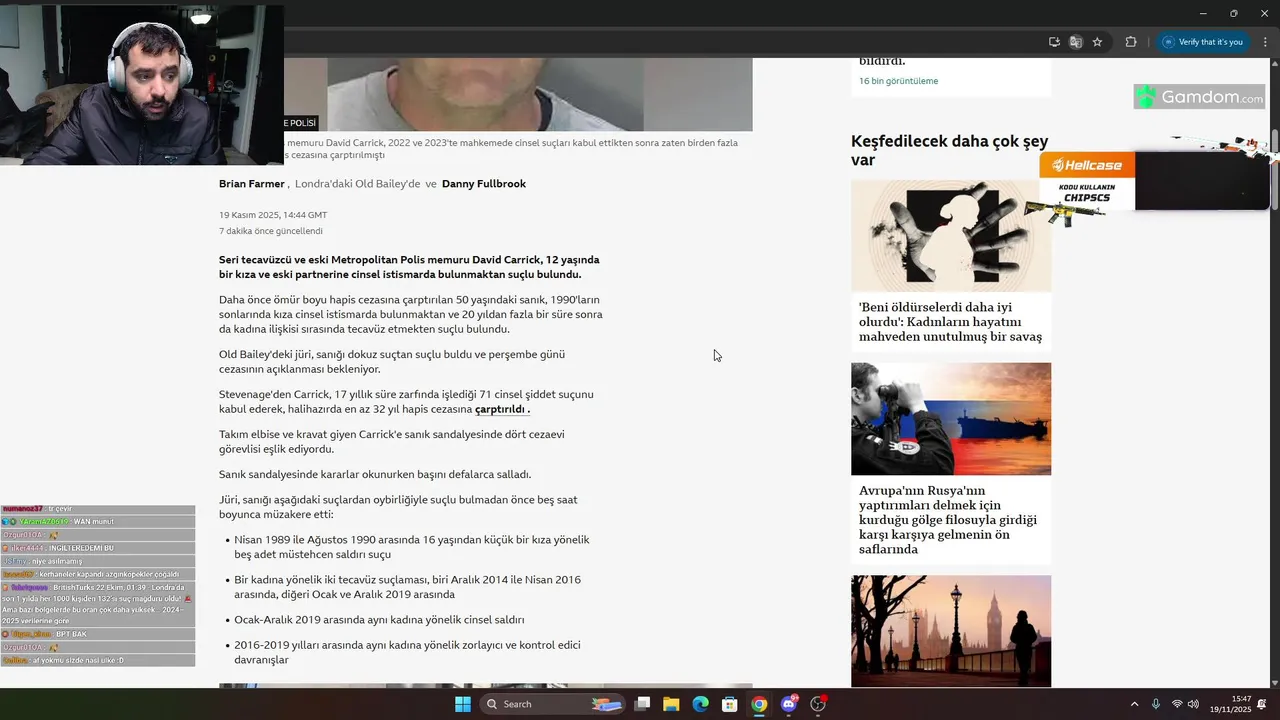The image size is (1280, 720).
Task: Click author name Danny Fullbrook
Action: (484, 184)
